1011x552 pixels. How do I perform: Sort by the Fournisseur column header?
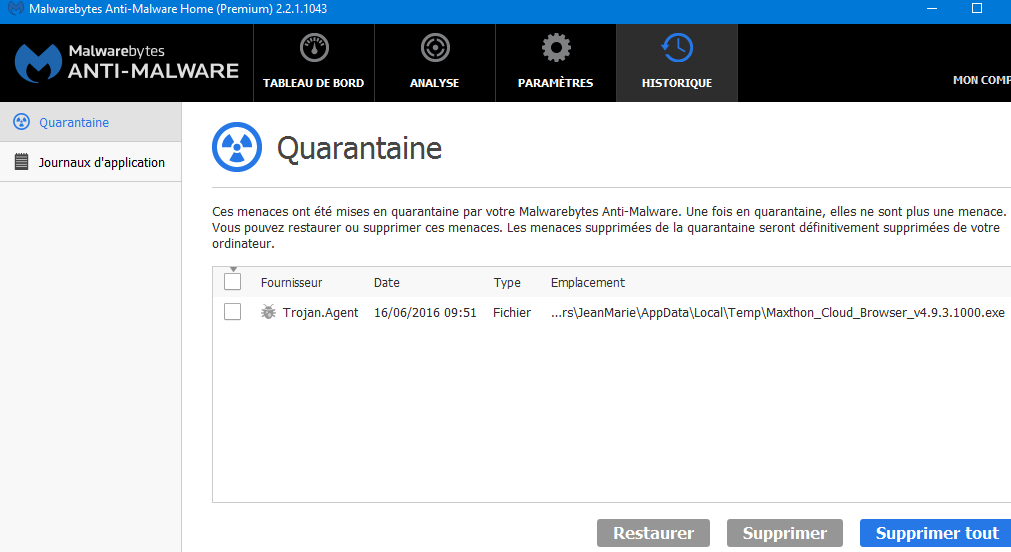pyautogui.click(x=291, y=282)
